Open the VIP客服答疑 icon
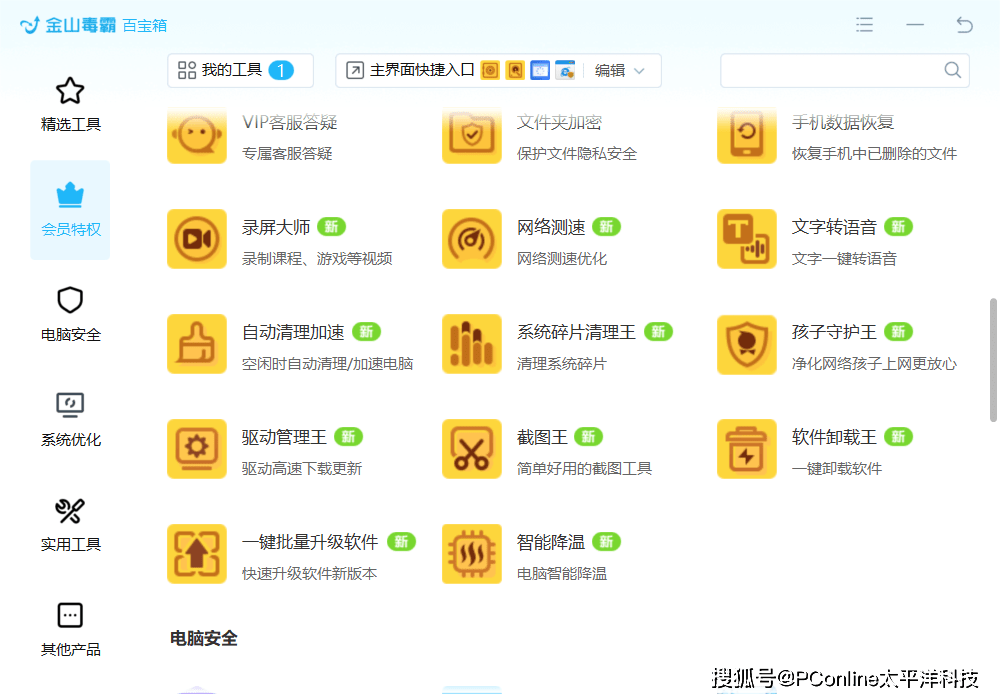Image resolution: width=1000 pixels, height=700 pixels. pyautogui.click(x=197, y=136)
